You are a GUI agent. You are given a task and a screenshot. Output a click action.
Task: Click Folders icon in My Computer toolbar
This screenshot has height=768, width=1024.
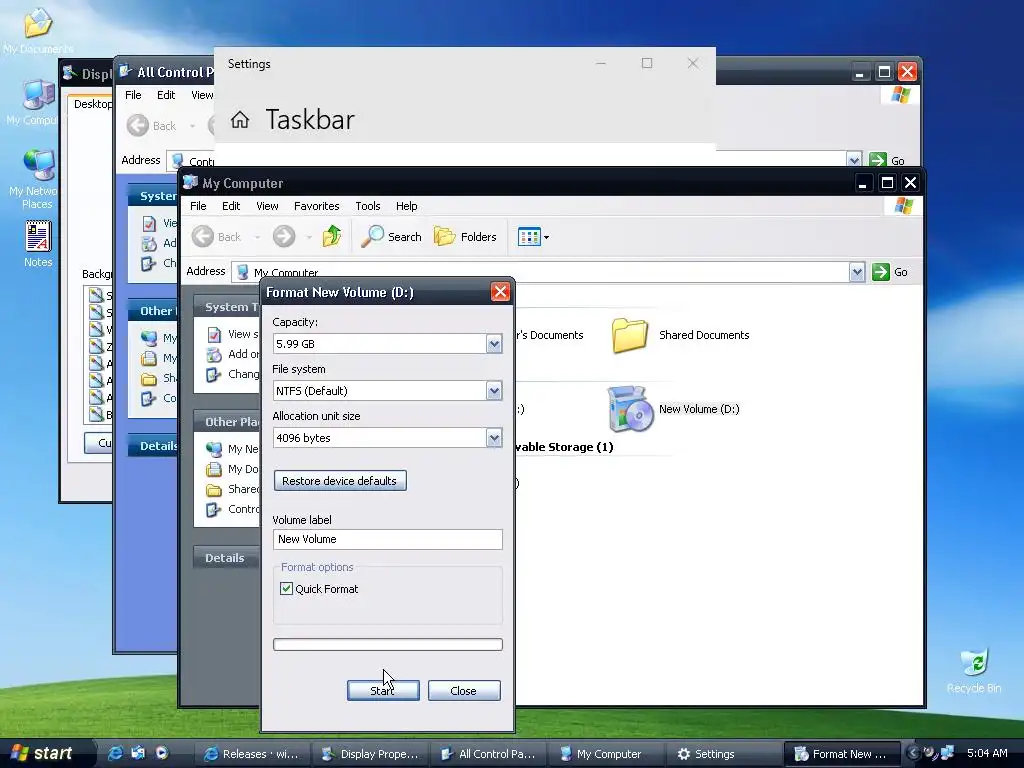click(445, 236)
